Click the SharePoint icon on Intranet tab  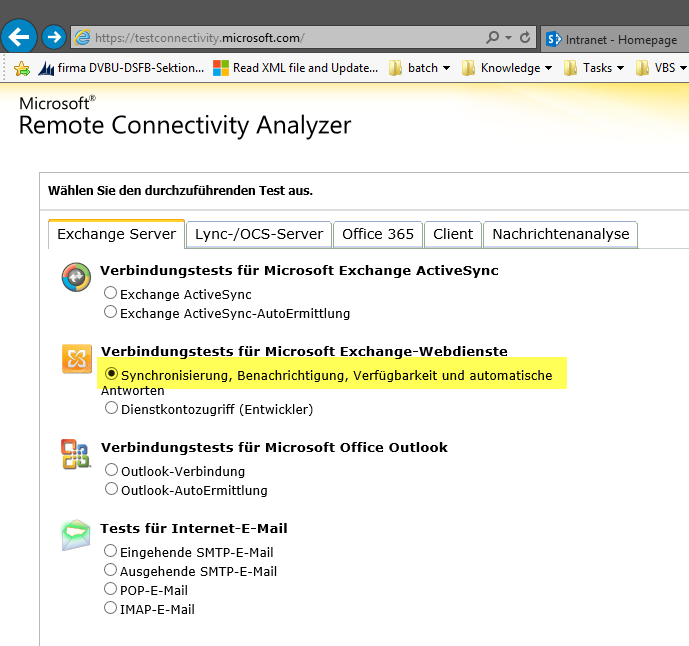coord(554,40)
